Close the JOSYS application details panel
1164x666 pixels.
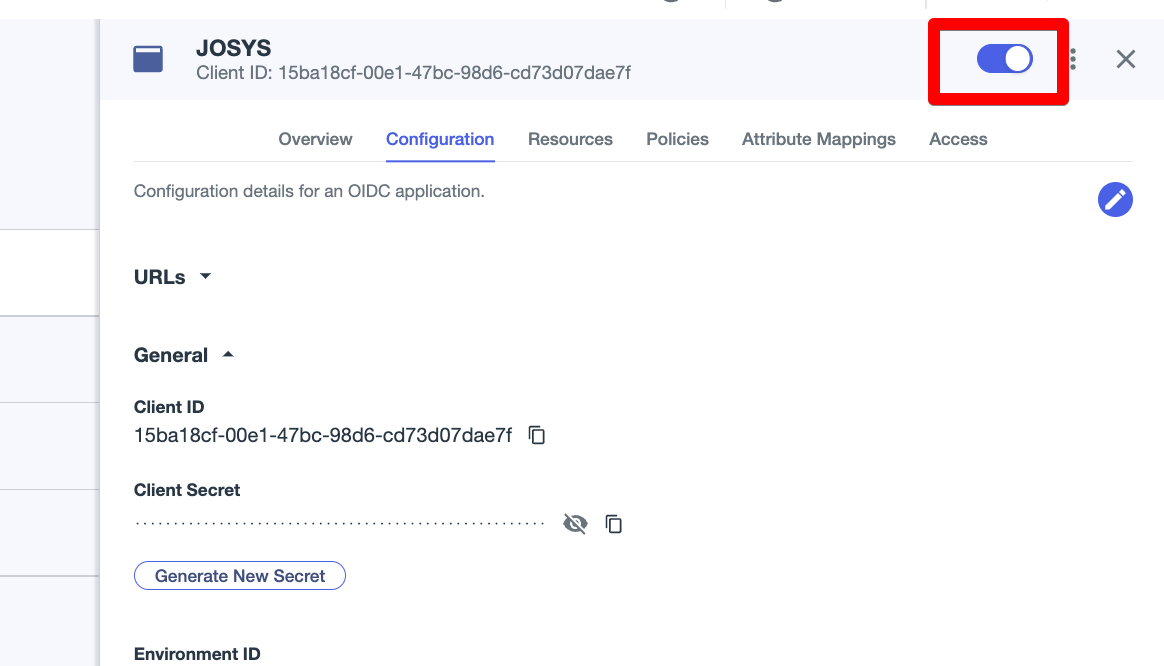(1126, 60)
